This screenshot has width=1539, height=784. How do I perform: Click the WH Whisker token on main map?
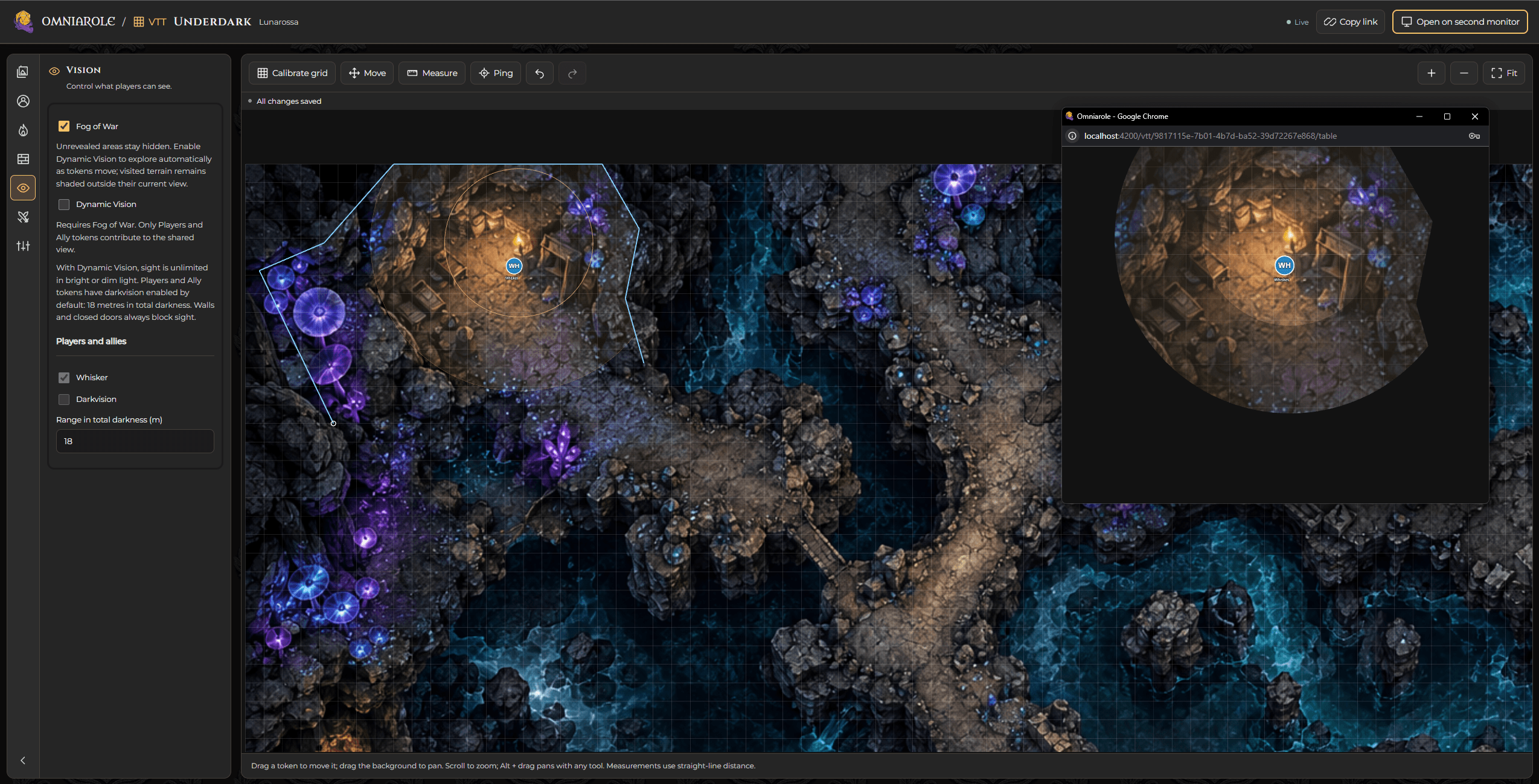pyautogui.click(x=514, y=266)
